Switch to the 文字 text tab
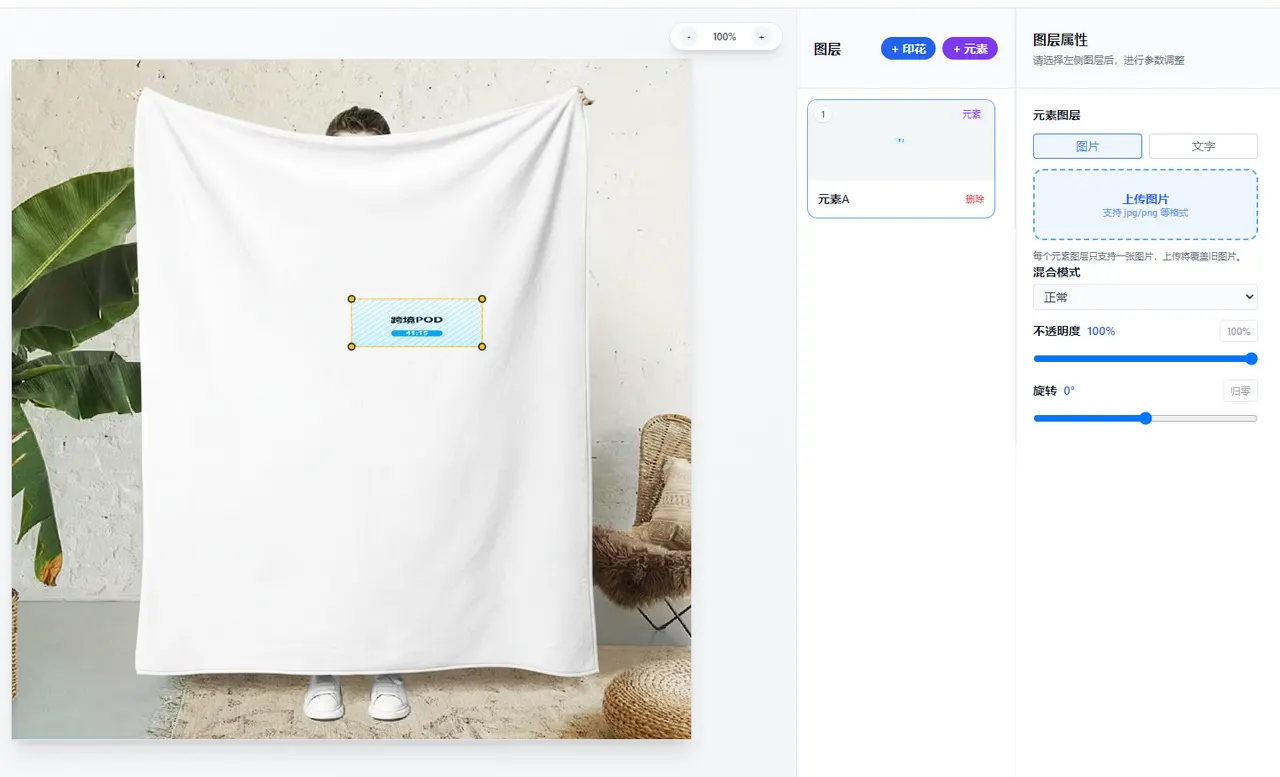Viewport: 1280px width, 777px height. click(x=1203, y=146)
